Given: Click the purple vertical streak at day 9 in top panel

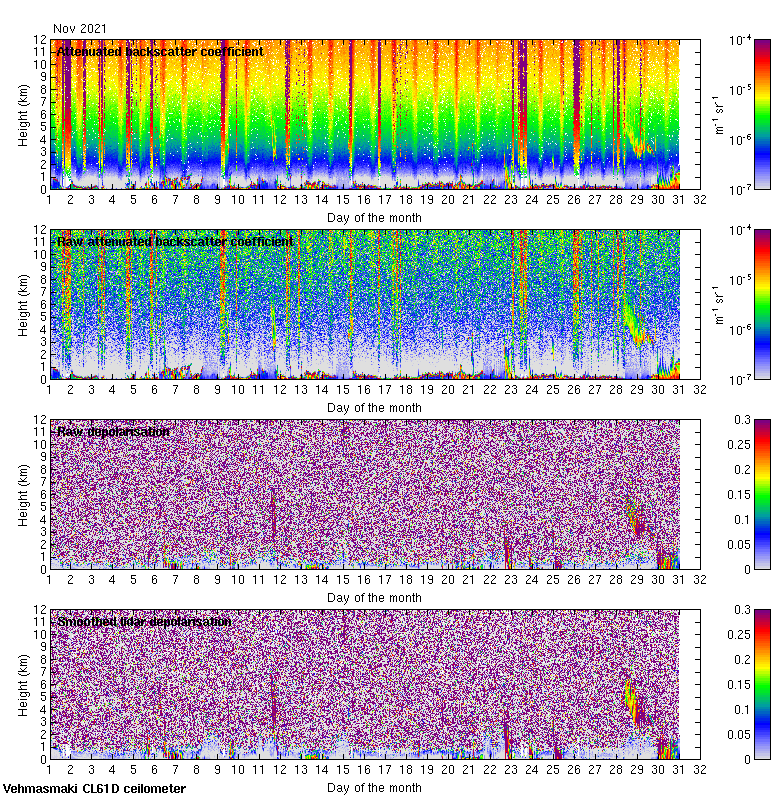Looking at the screenshot, I should click(x=222, y=100).
